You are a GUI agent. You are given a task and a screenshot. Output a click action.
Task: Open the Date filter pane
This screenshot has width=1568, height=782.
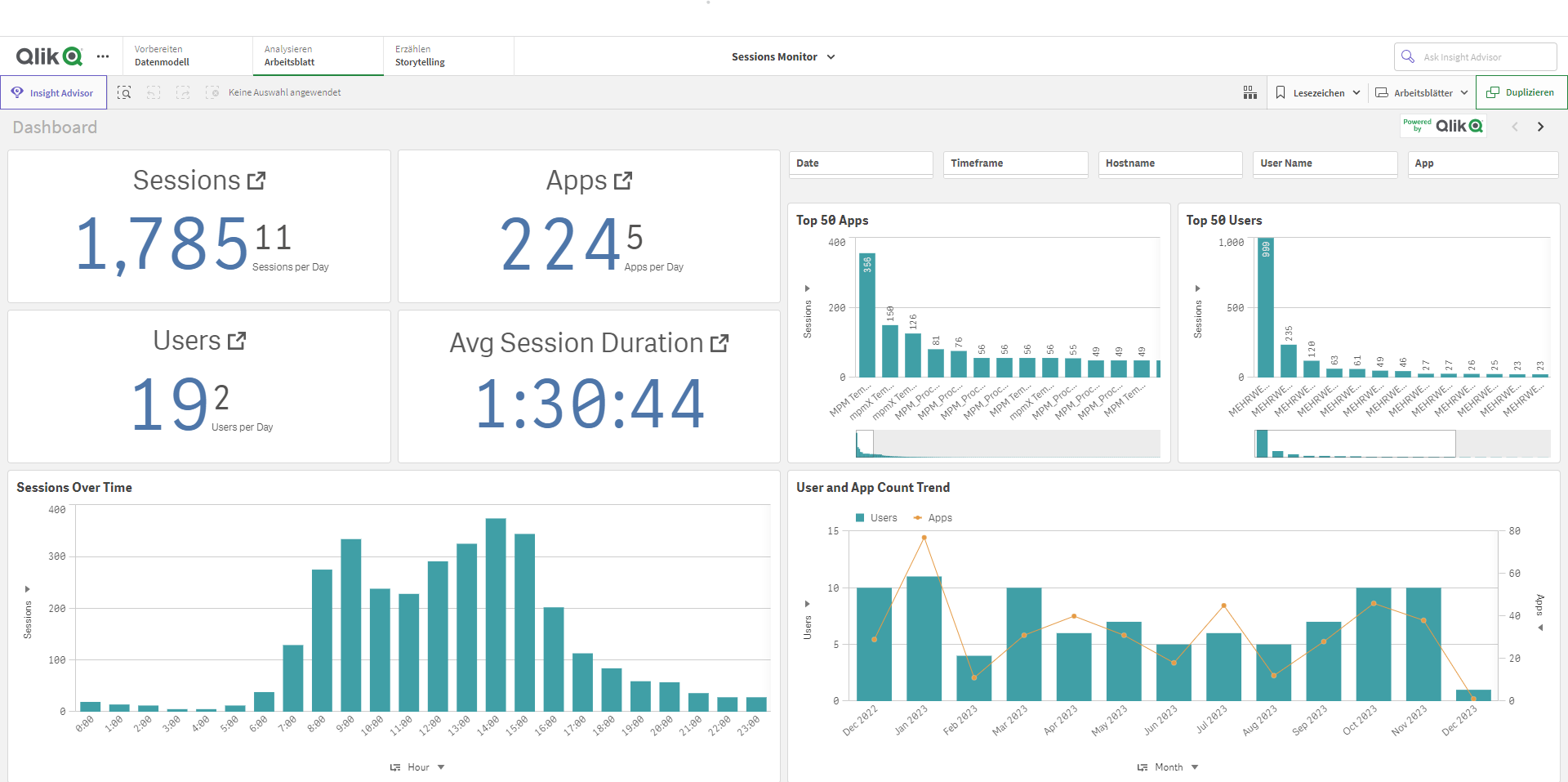(861, 163)
